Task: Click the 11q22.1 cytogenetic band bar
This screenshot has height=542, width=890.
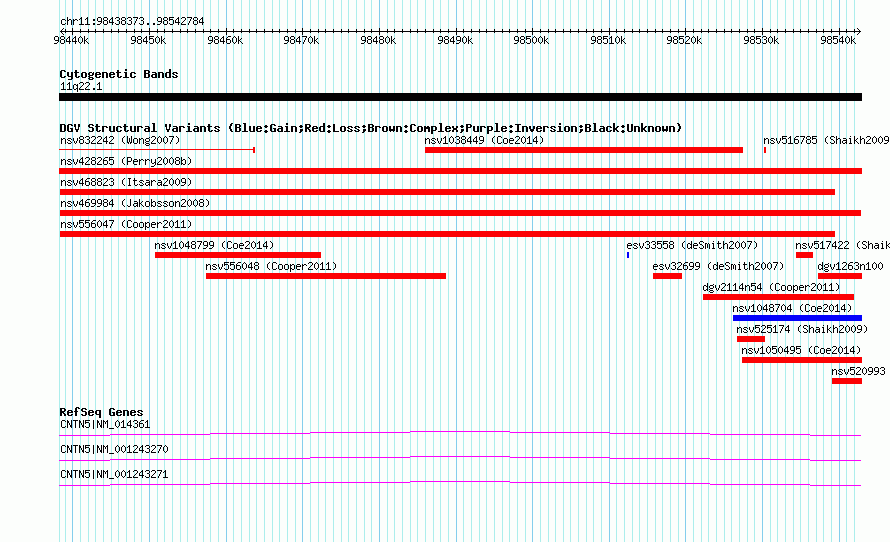Action: tap(460, 97)
